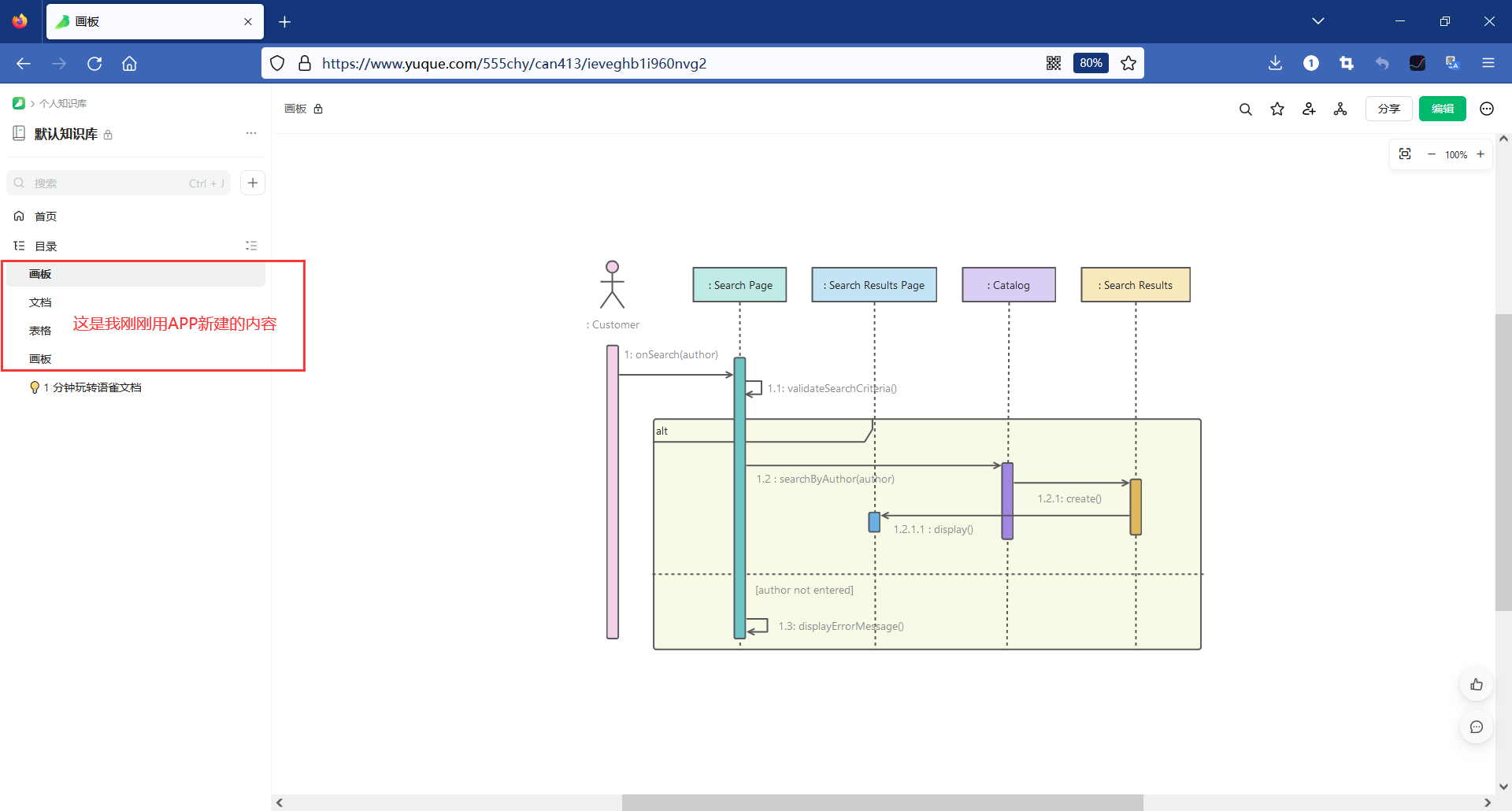Open the add collaborator icon
This screenshot has width=1512, height=811.
[x=1309, y=109]
